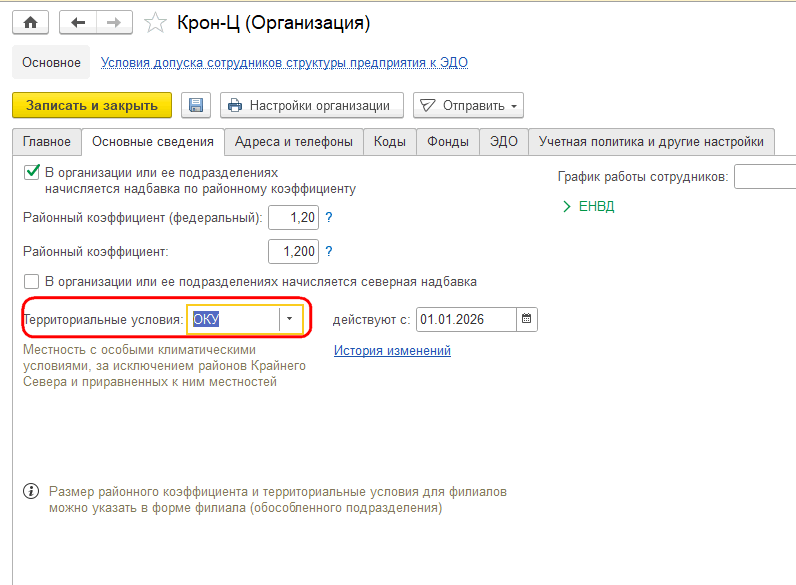The width and height of the screenshot is (796, 585).
Task: Open the Отправить dropdown menu
Action: coord(468,105)
